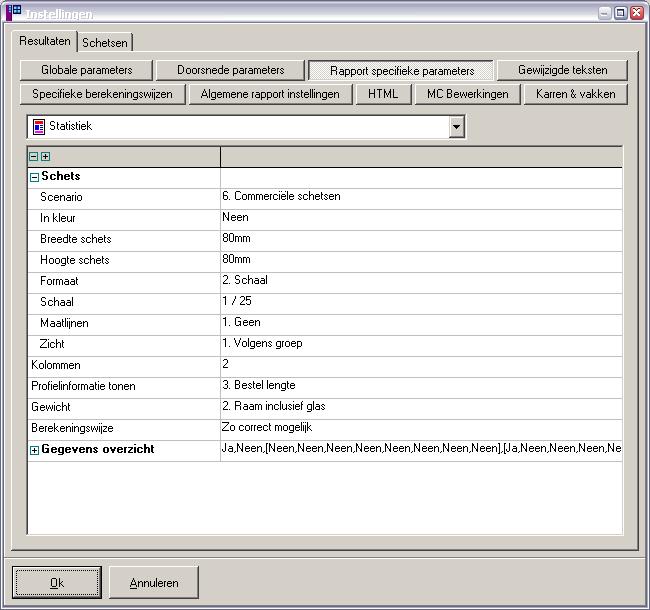Open MC Bewerkingen settings
This screenshot has width=650, height=610.
pyautogui.click(x=468, y=94)
